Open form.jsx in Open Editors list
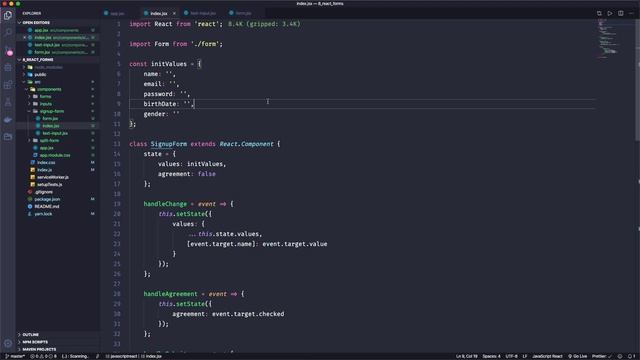This screenshot has width=640, height=360. click(57, 52)
